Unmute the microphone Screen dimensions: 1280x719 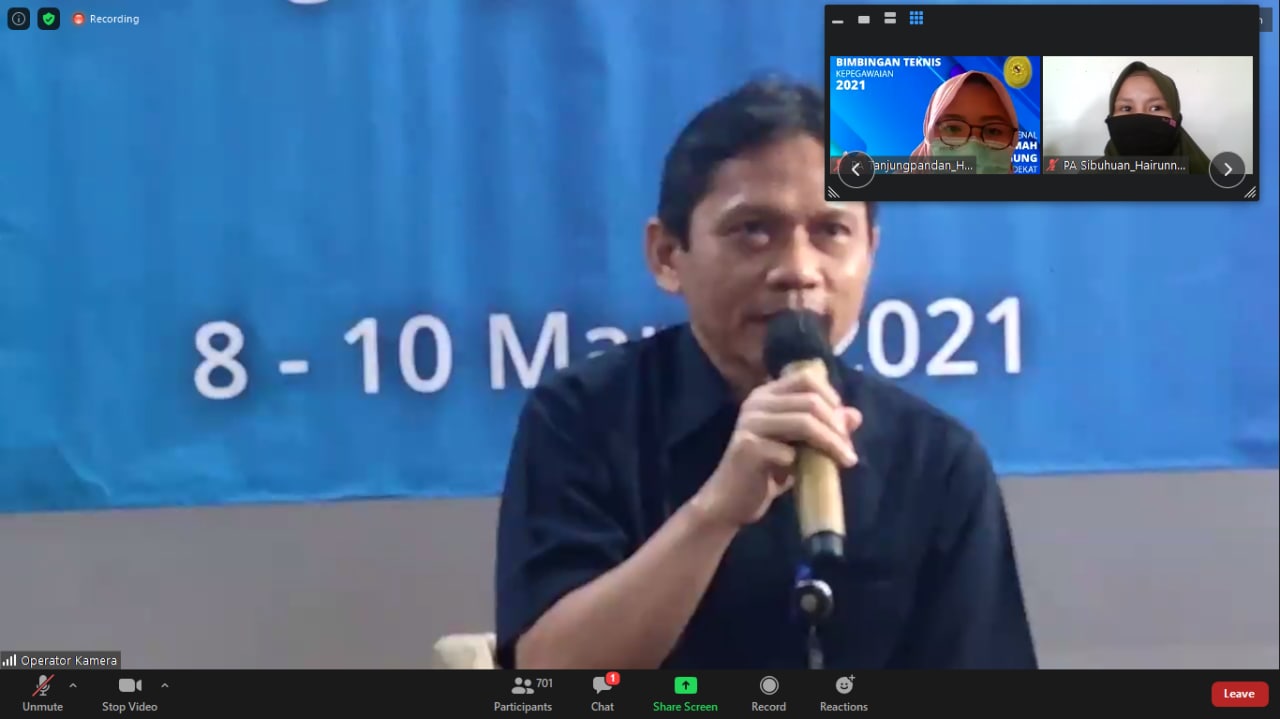42,693
